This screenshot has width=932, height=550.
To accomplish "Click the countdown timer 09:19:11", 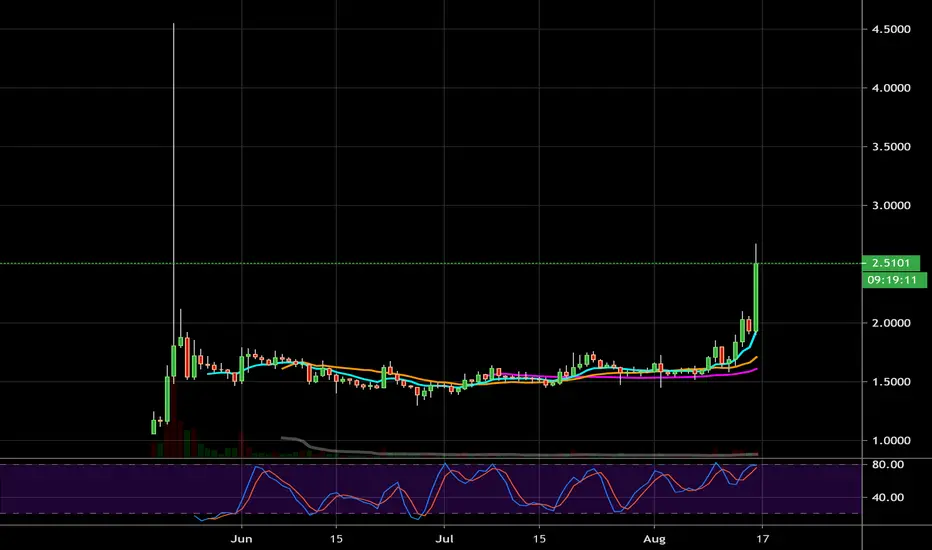I will coord(894,280).
